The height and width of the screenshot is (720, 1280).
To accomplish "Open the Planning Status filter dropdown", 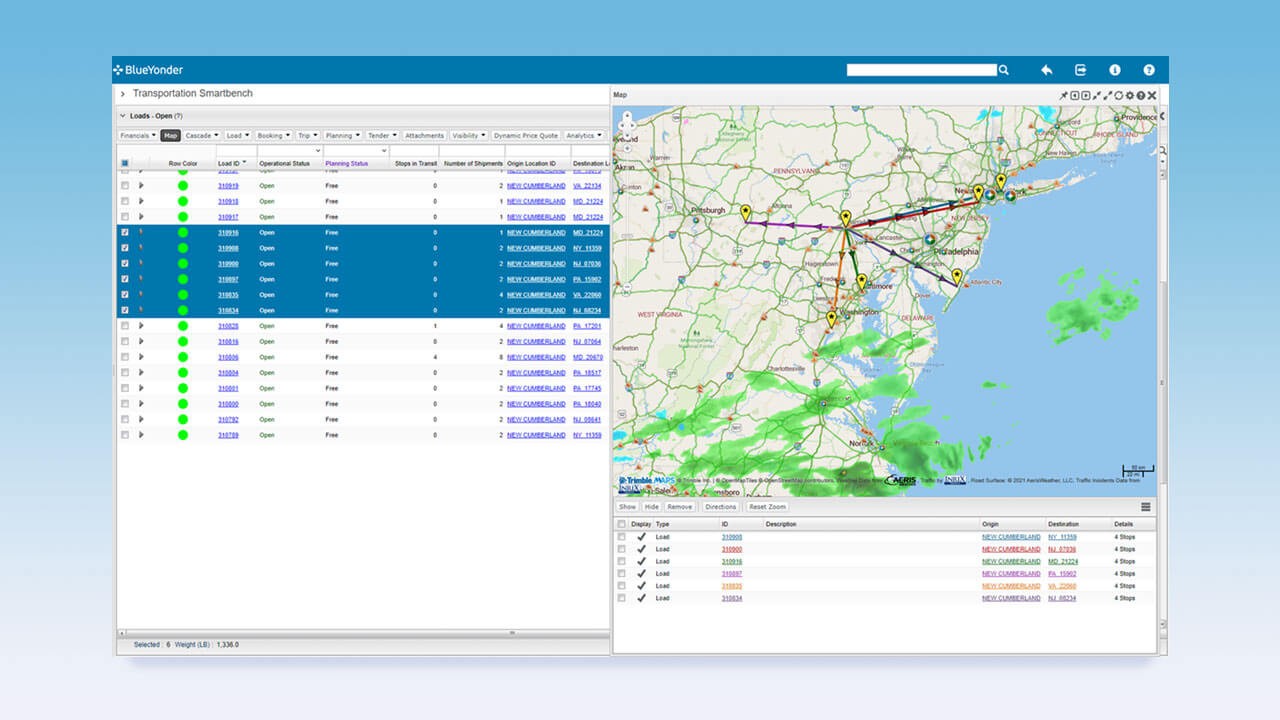I will 384,150.
